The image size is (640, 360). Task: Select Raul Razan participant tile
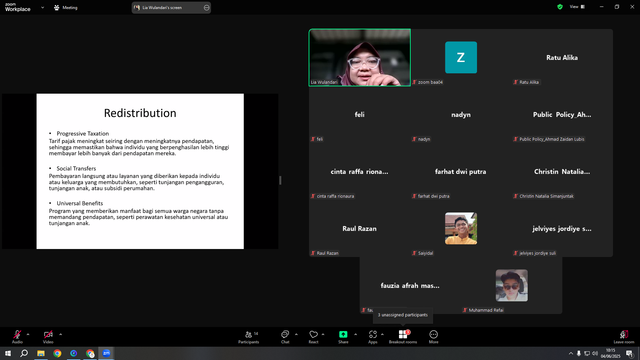[360, 229]
